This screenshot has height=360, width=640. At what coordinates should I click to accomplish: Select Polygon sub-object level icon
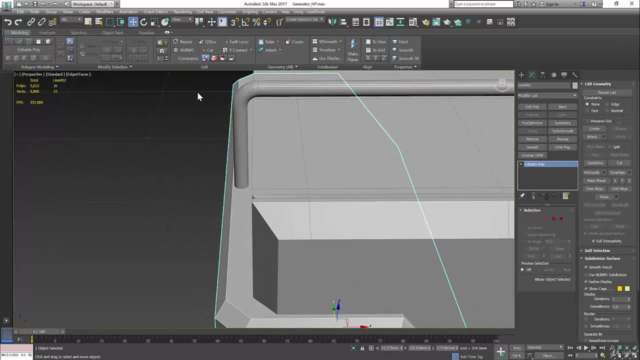pyautogui.click(x=553, y=219)
